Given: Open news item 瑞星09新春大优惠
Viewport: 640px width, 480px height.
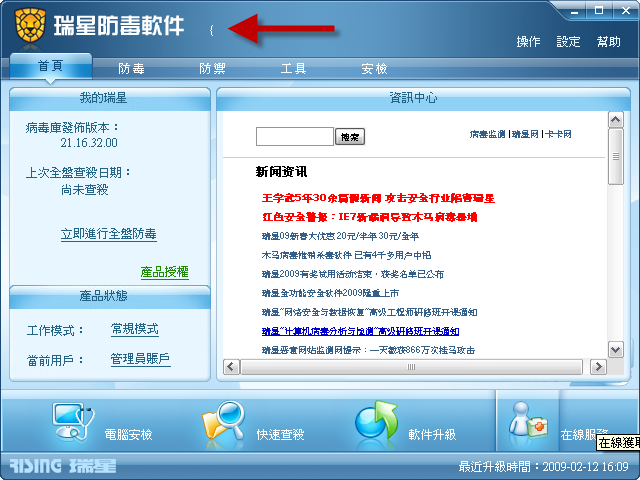Looking at the screenshot, I should (x=340, y=236).
